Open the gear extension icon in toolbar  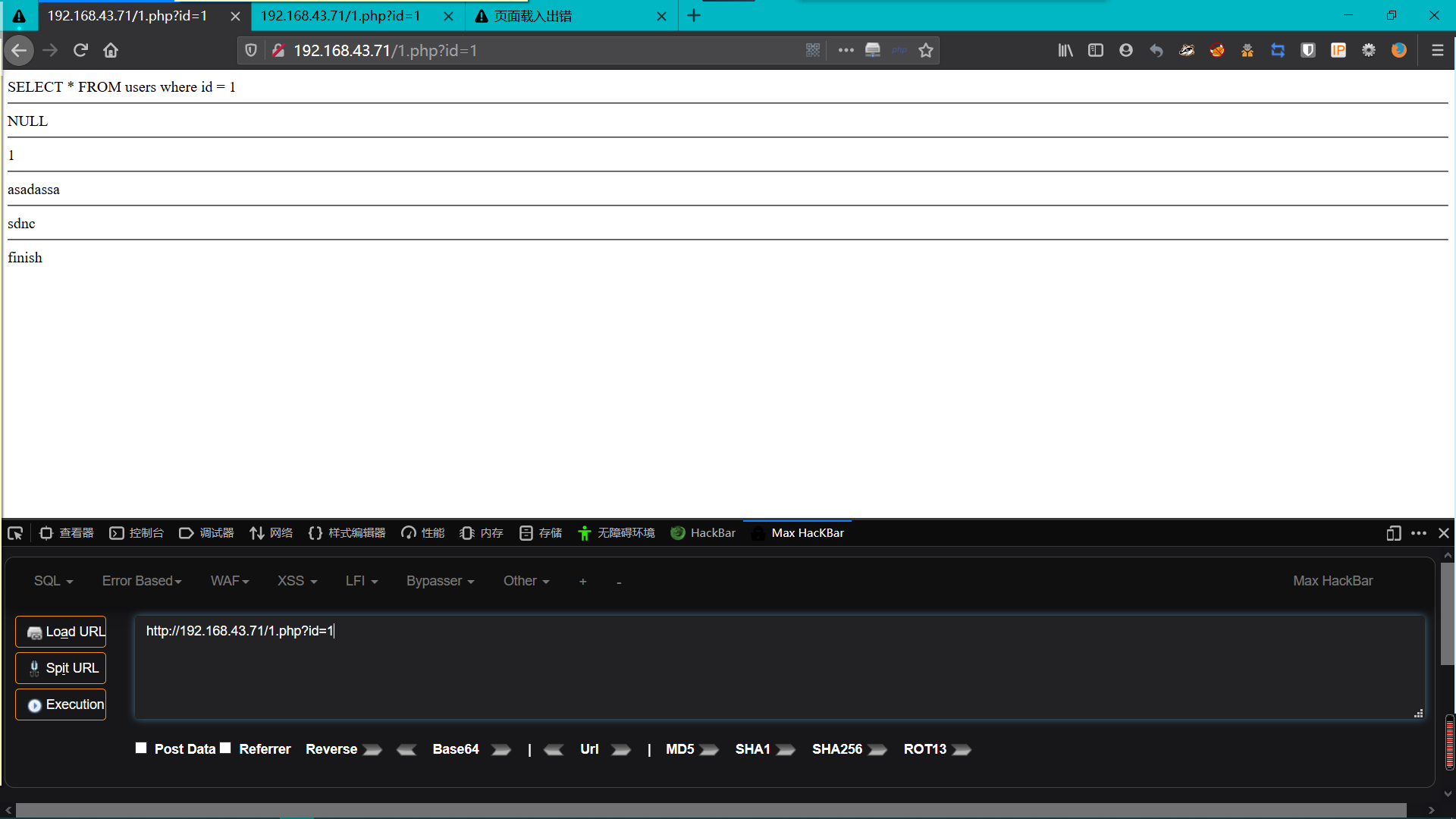1369,50
